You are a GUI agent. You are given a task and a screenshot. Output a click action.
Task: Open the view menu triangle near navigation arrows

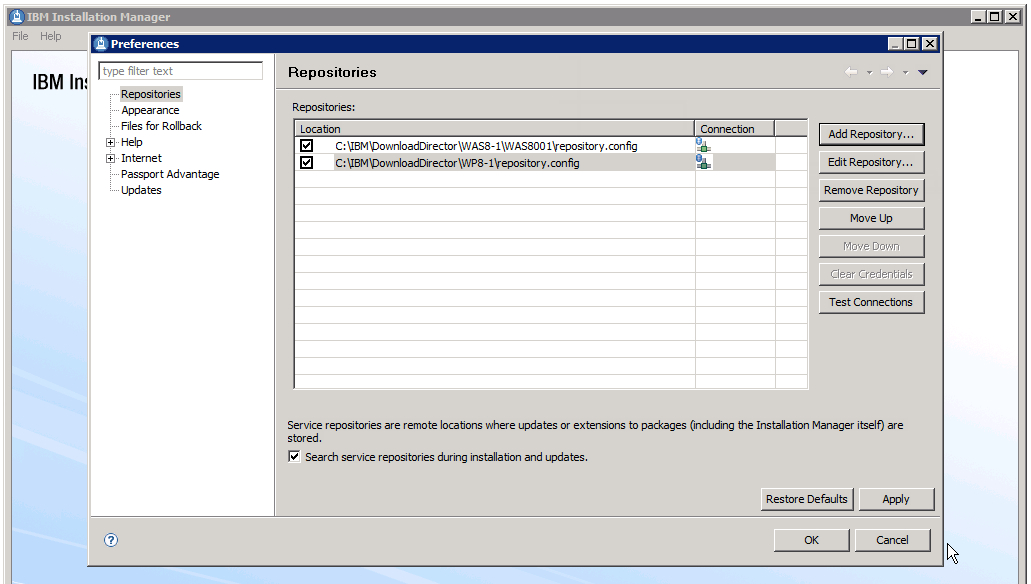922,72
